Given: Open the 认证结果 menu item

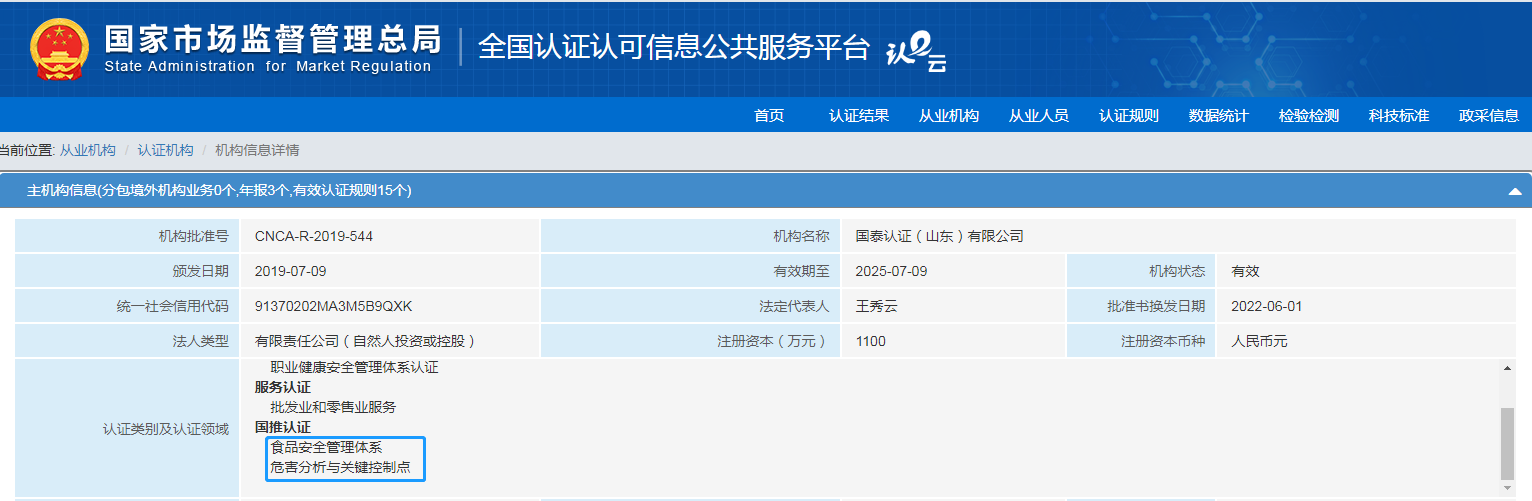Looking at the screenshot, I should (859, 116).
